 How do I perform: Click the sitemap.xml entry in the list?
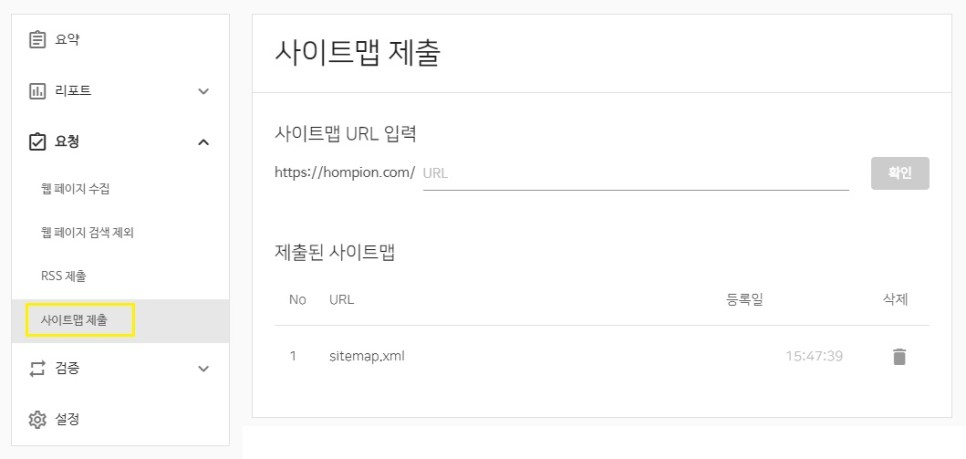tap(366, 356)
